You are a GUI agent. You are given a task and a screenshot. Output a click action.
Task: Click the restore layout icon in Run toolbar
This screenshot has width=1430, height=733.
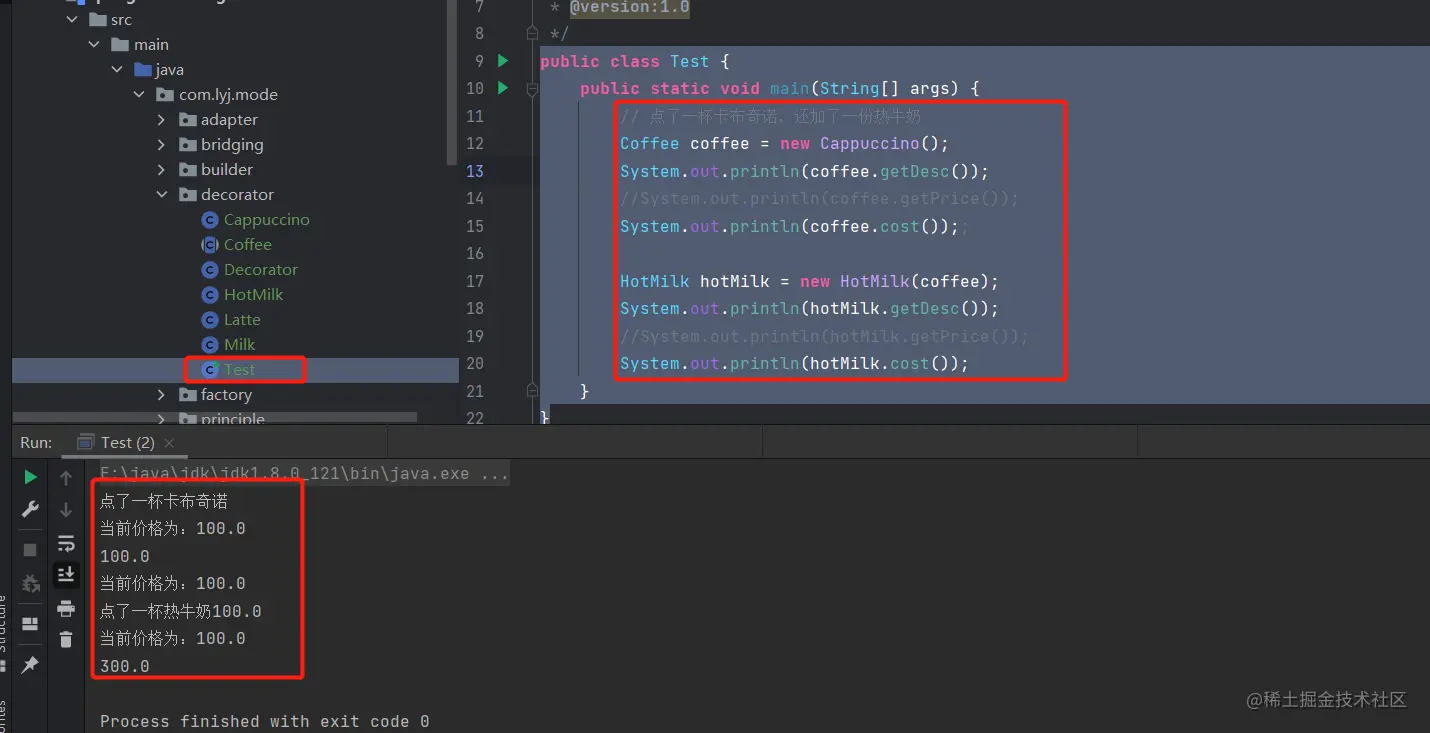click(x=30, y=623)
